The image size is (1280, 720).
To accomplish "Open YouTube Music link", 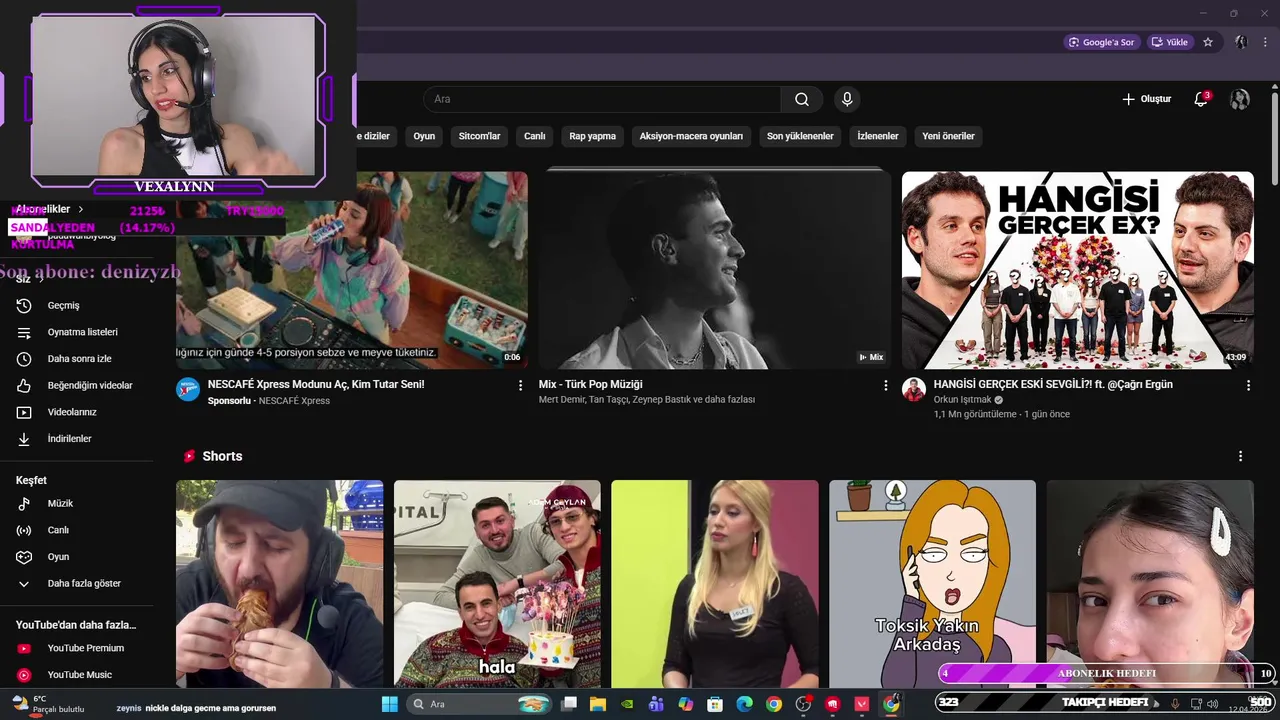I will [x=78, y=675].
